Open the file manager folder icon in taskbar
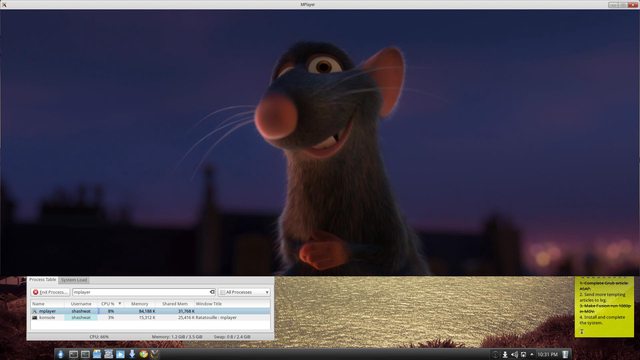Viewport: 640px width, 360px height. [x=97, y=354]
